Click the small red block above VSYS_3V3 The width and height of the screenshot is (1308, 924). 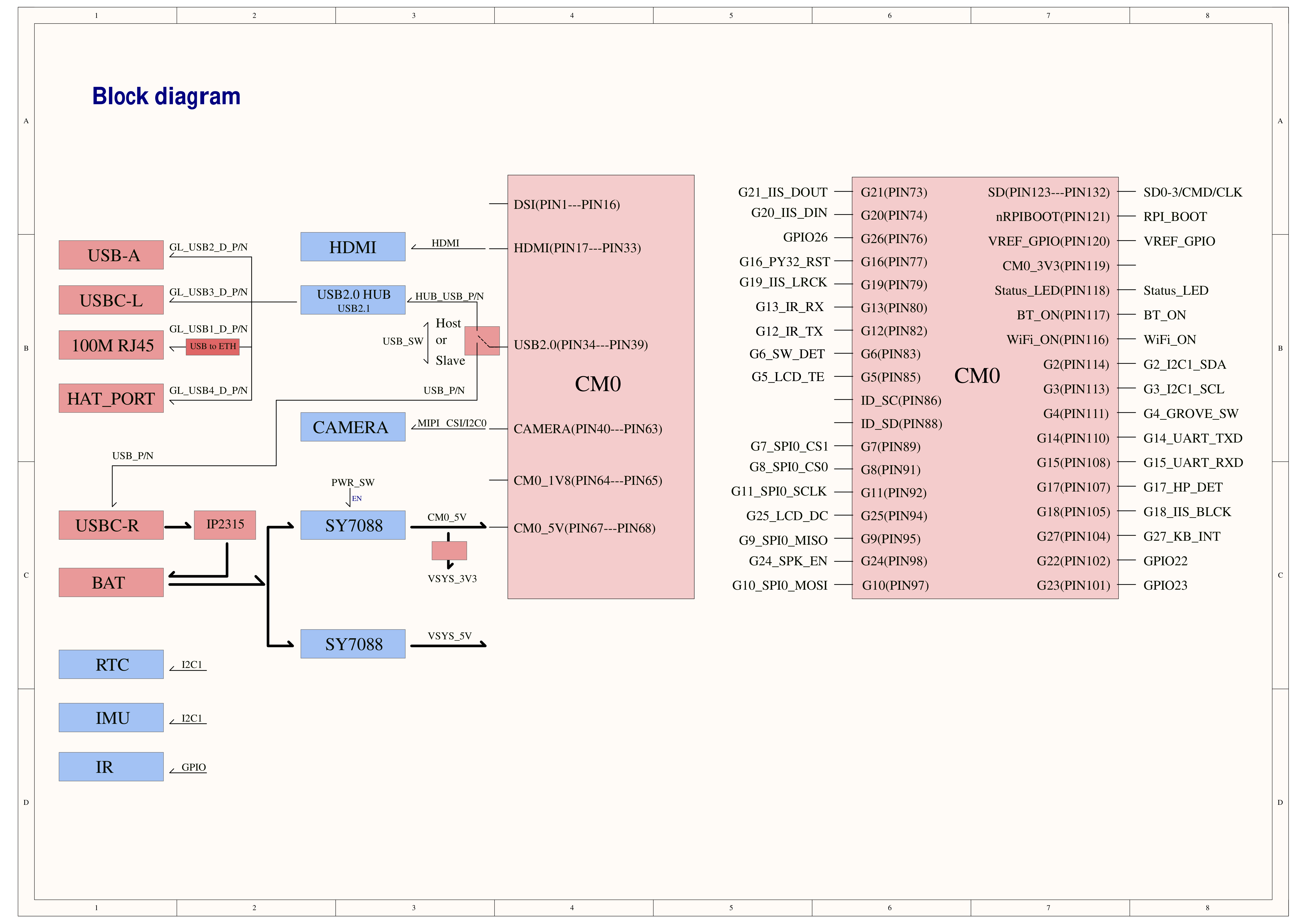[450, 550]
